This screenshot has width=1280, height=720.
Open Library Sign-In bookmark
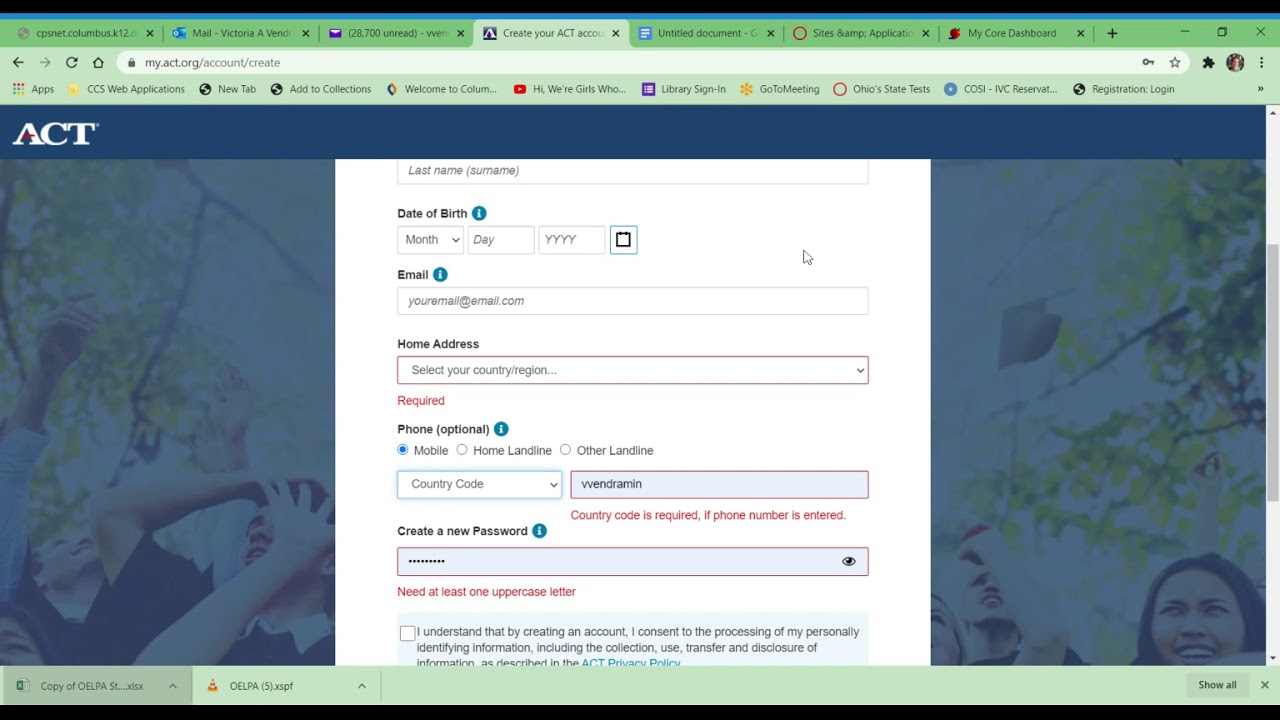684,89
